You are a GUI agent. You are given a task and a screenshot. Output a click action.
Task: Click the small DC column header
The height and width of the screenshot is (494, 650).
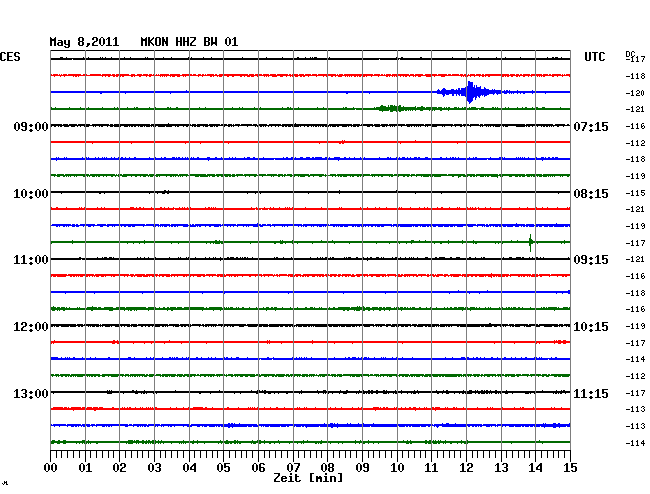click(630, 54)
